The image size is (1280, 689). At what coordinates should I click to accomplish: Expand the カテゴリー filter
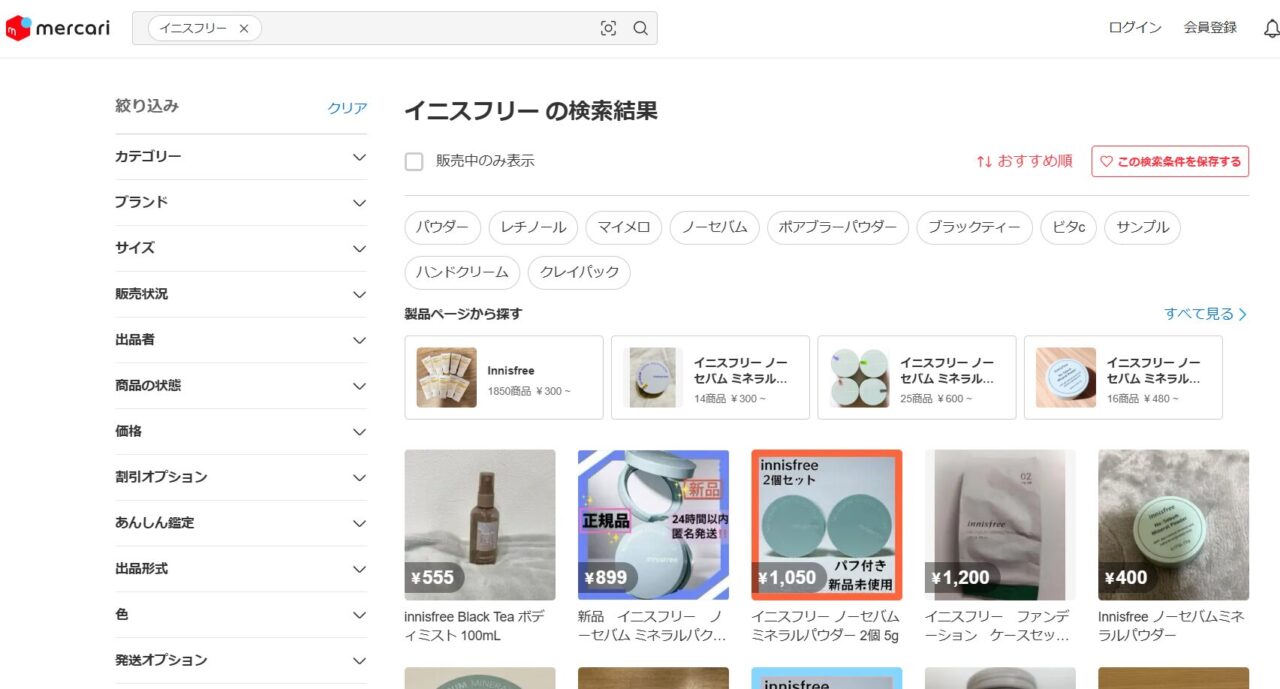coord(241,157)
